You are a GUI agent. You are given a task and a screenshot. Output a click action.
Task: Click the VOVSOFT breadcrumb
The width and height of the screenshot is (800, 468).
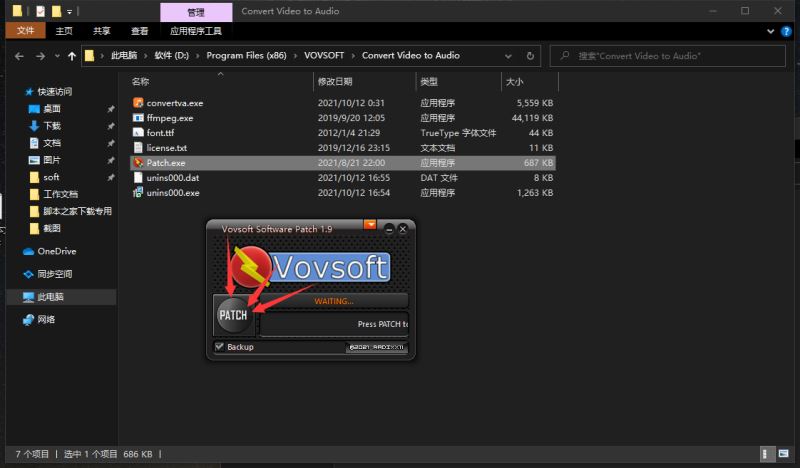pos(324,56)
